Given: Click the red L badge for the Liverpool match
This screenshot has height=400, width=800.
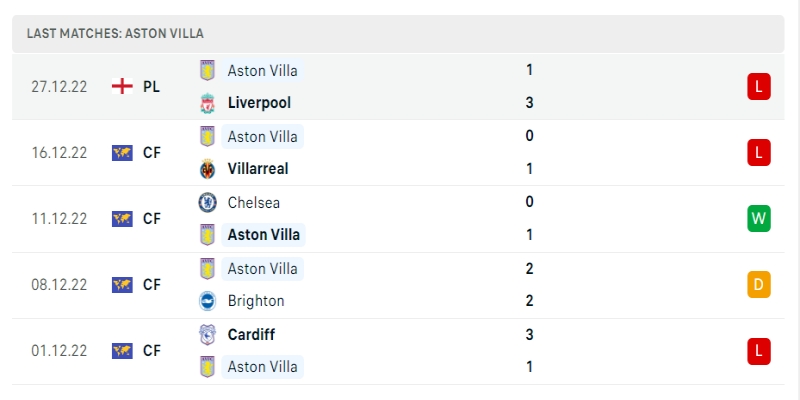Looking at the screenshot, I should 758,86.
